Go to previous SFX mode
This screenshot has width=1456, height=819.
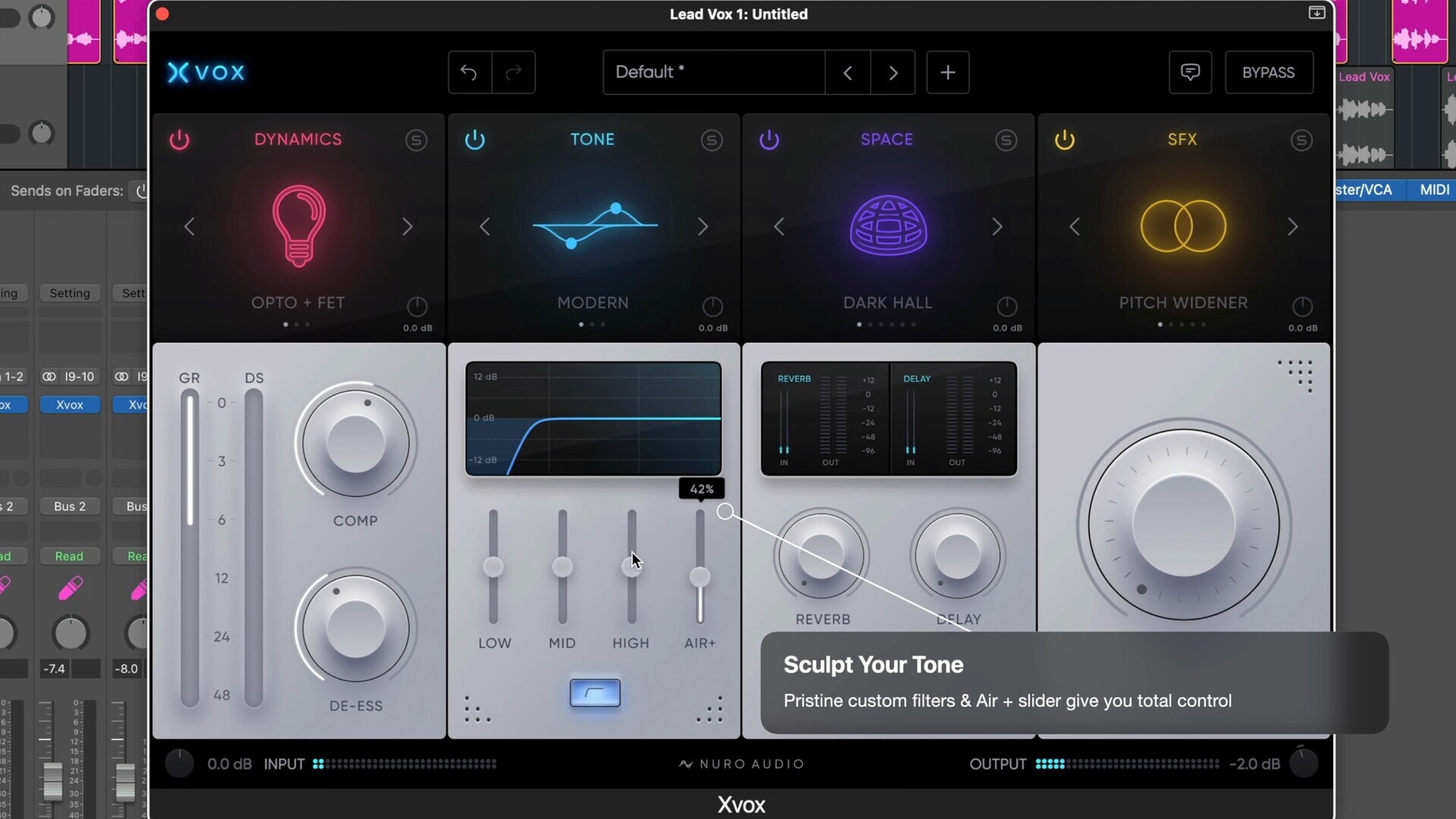click(1075, 226)
